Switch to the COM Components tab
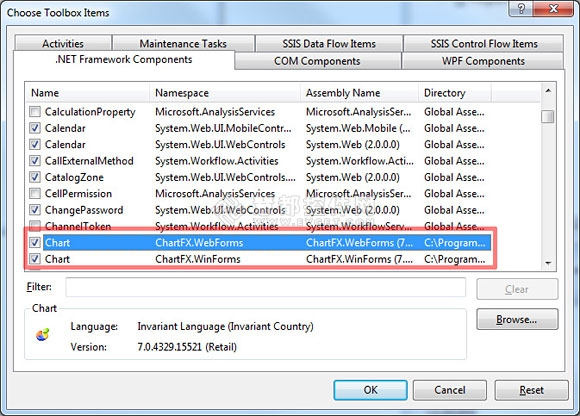The height and width of the screenshot is (416, 580). [x=317, y=61]
